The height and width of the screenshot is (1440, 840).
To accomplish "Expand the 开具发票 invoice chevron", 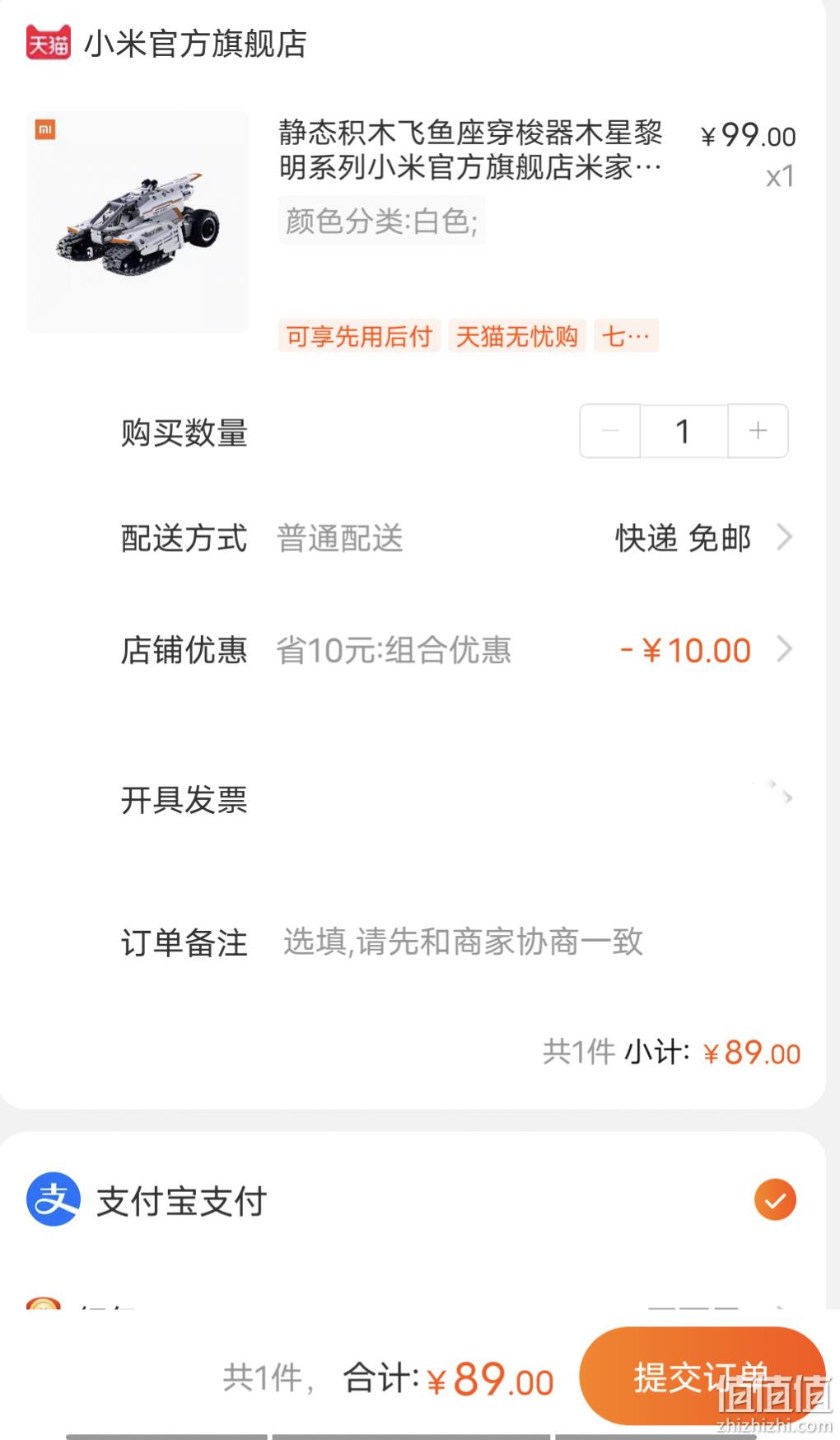I will click(785, 796).
